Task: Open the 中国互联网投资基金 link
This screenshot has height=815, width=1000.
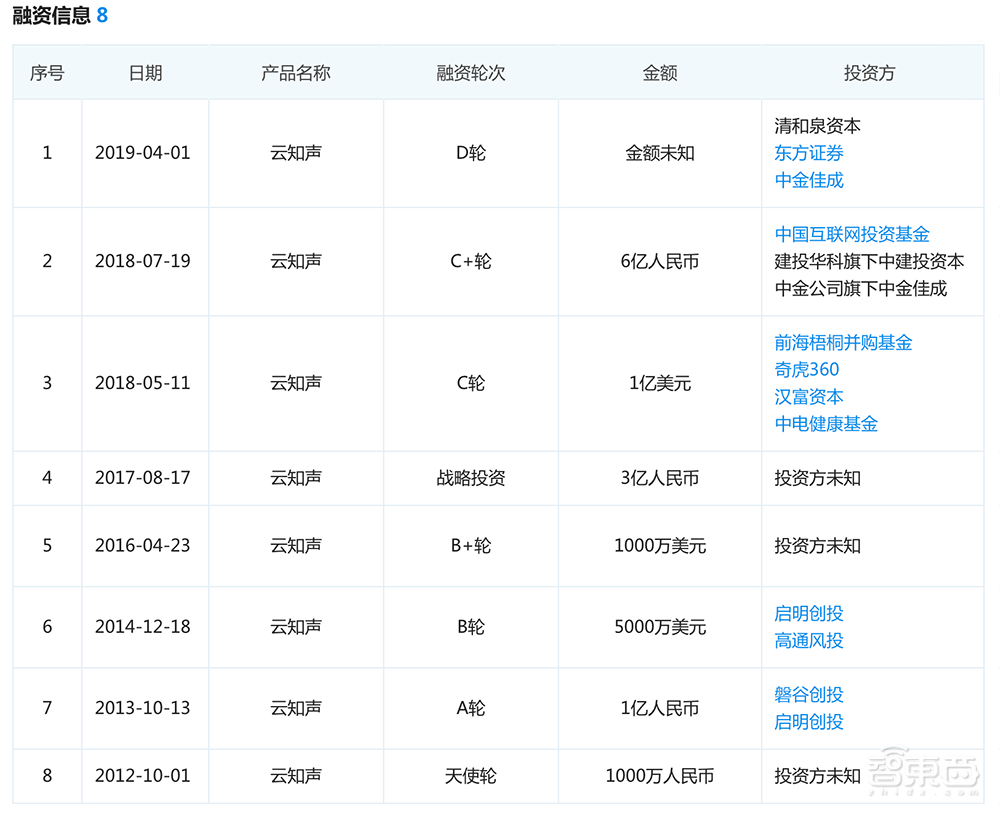Action: tap(842, 234)
